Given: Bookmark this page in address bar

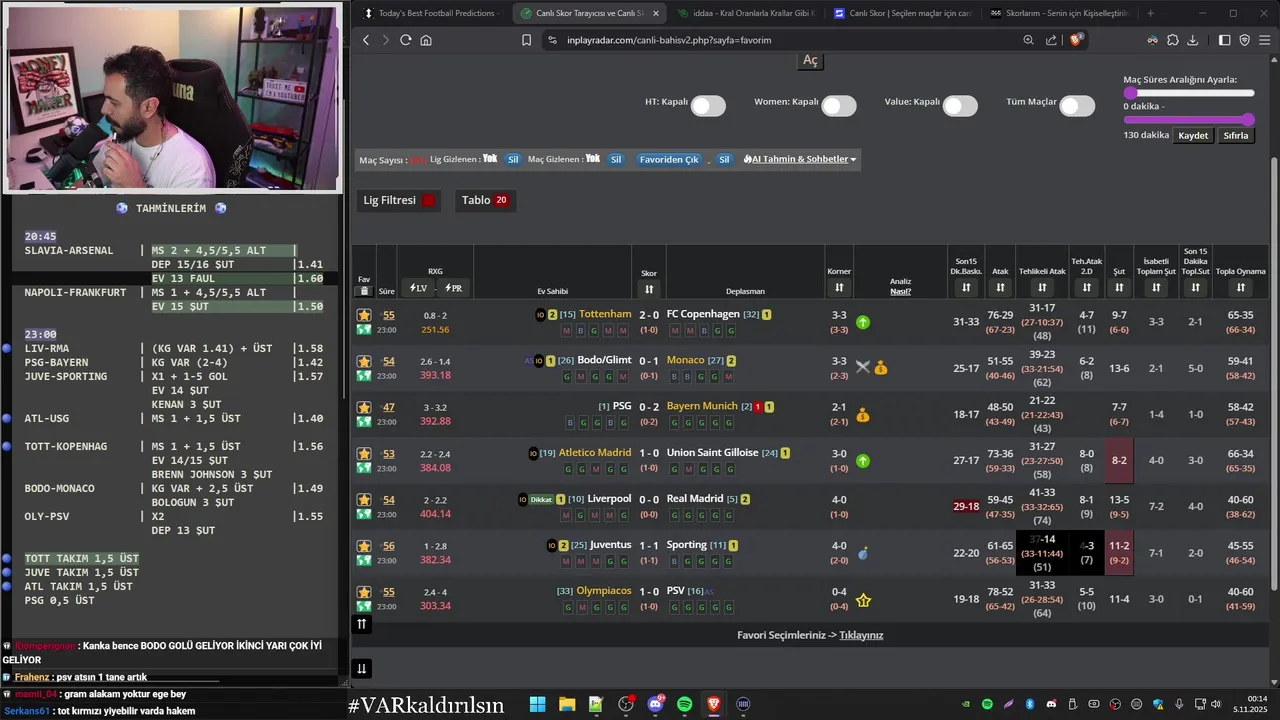Looking at the screenshot, I should point(526,40).
